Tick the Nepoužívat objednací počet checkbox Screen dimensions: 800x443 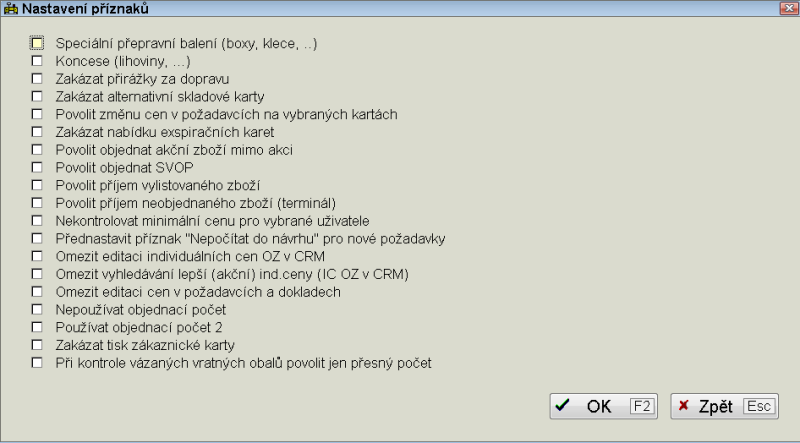coord(37,310)
